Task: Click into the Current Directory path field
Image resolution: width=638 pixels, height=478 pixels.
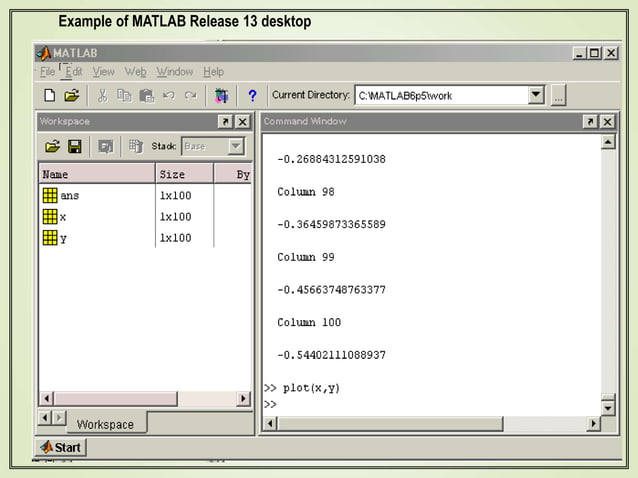Action: tap(442, 96)
